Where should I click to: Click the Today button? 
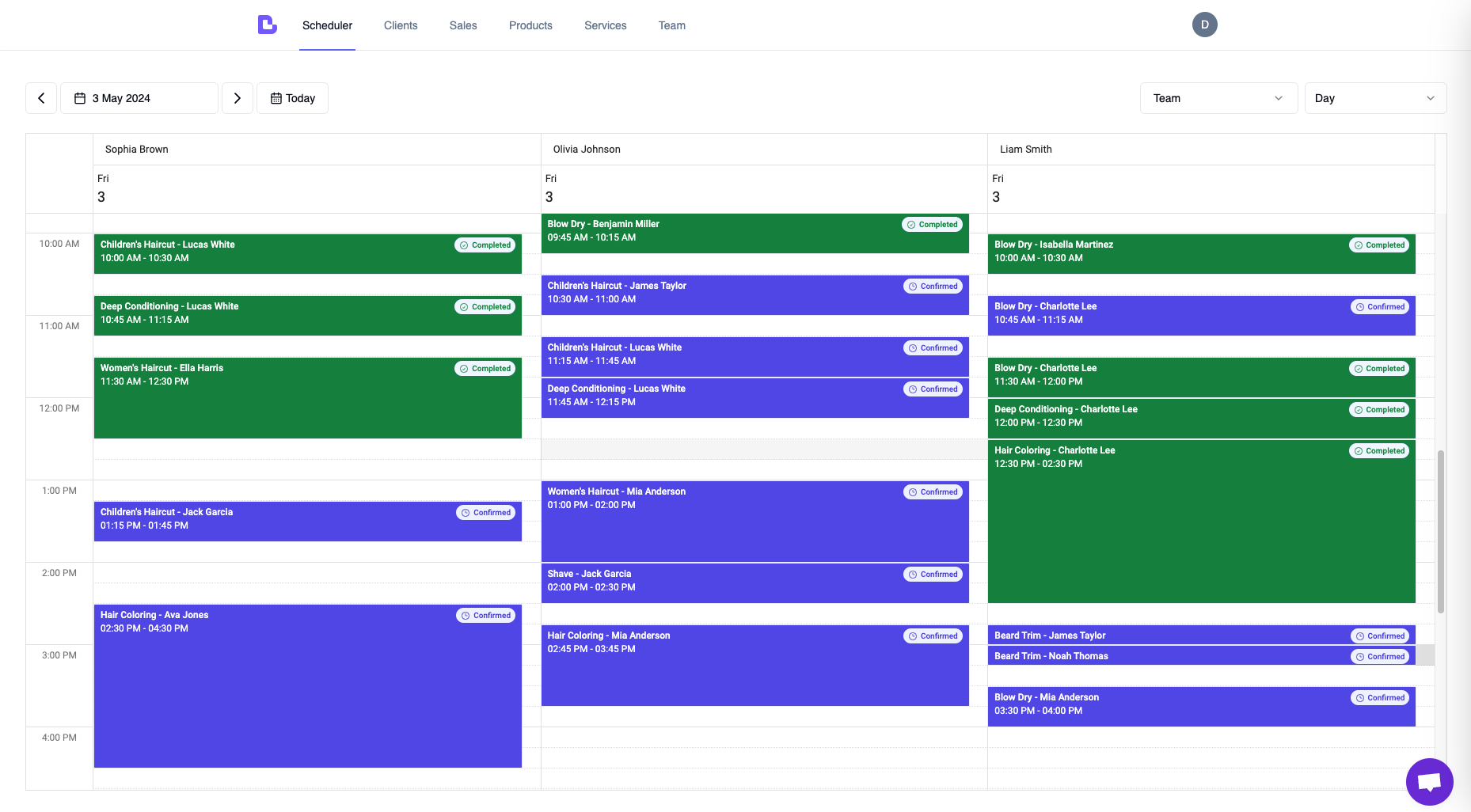(292, 97)
